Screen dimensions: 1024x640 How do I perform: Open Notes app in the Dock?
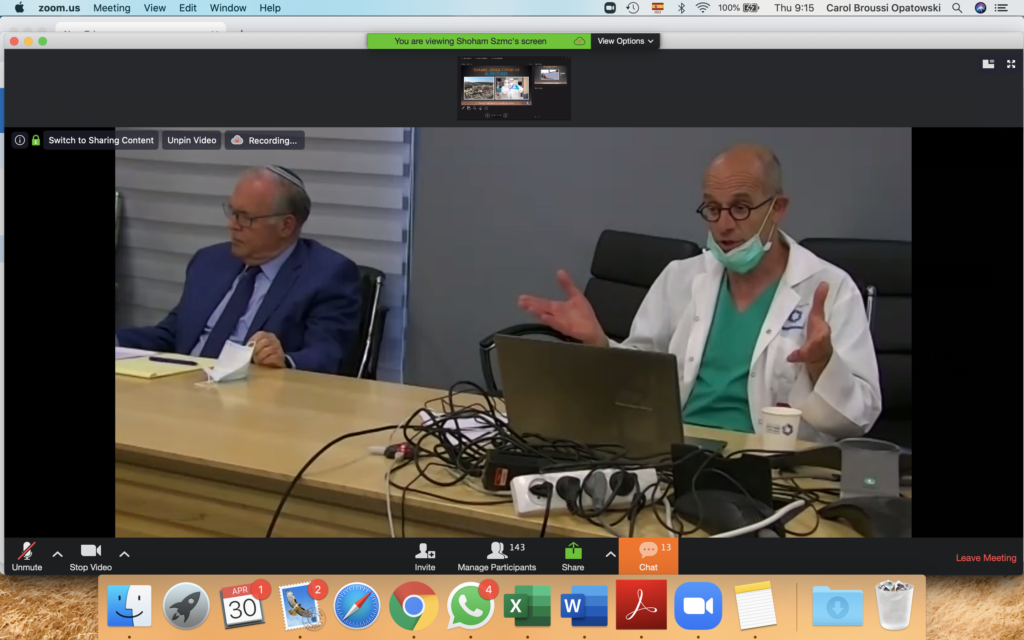click(x=755, y=606)
